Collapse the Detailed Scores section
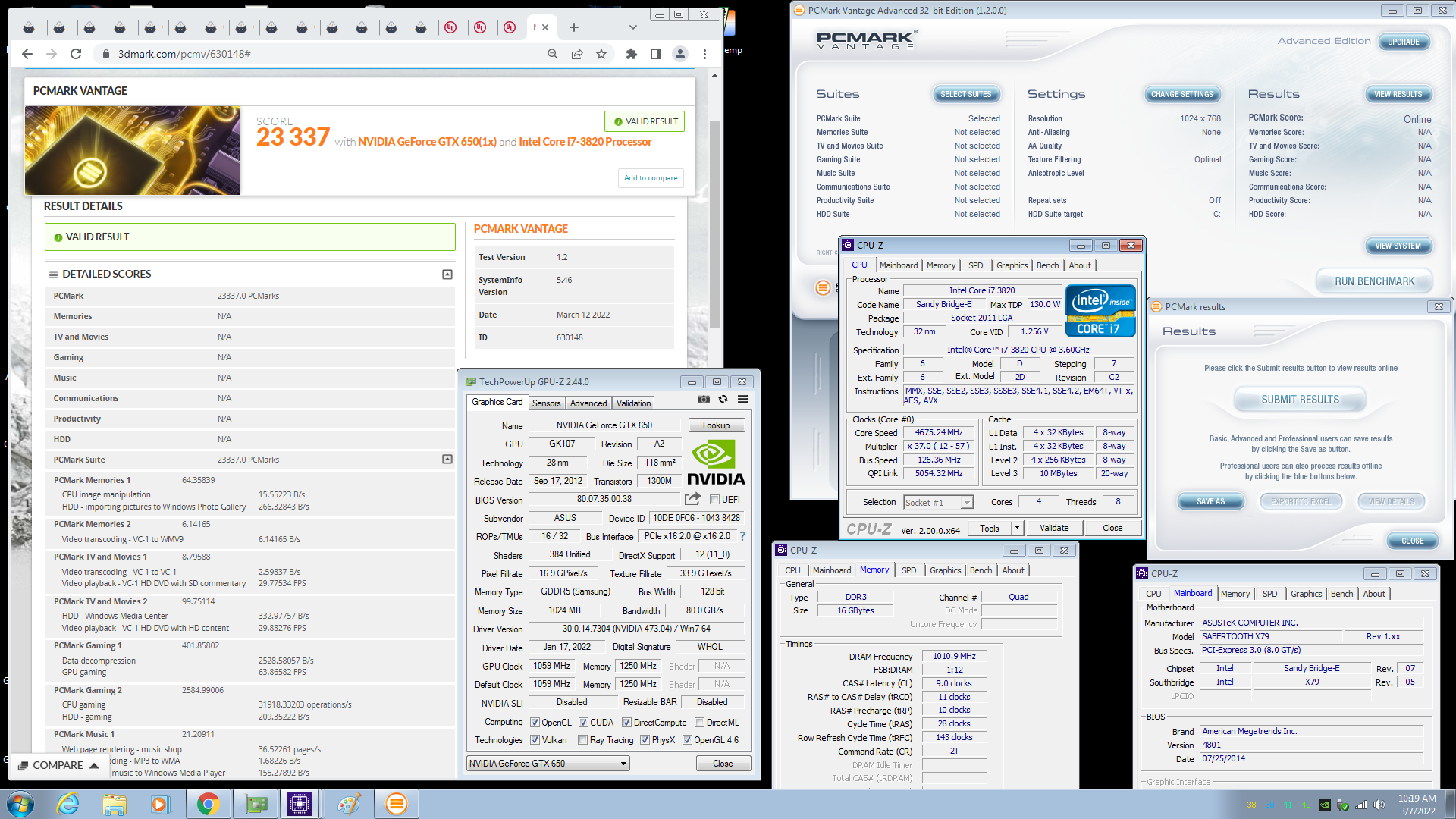The width and height of the screenshot is (1456, 819). point(447,275)
